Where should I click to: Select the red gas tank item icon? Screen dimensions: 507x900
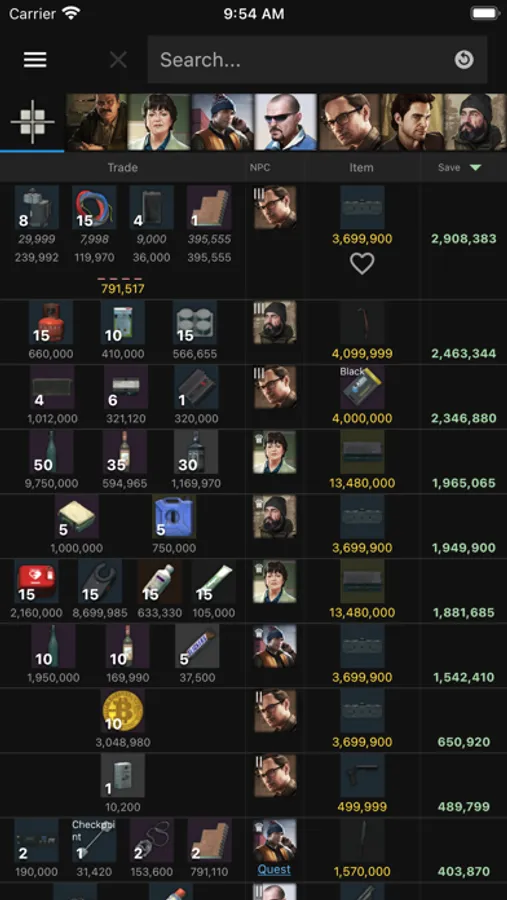[51, 322]
